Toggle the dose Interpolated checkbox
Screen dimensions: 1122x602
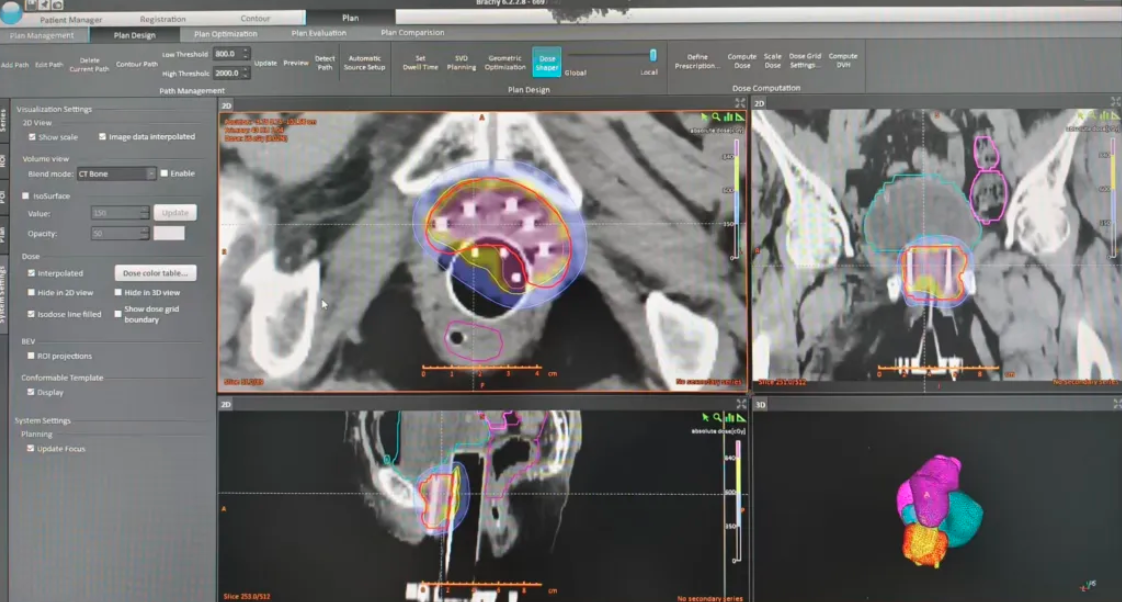(31, 273)
